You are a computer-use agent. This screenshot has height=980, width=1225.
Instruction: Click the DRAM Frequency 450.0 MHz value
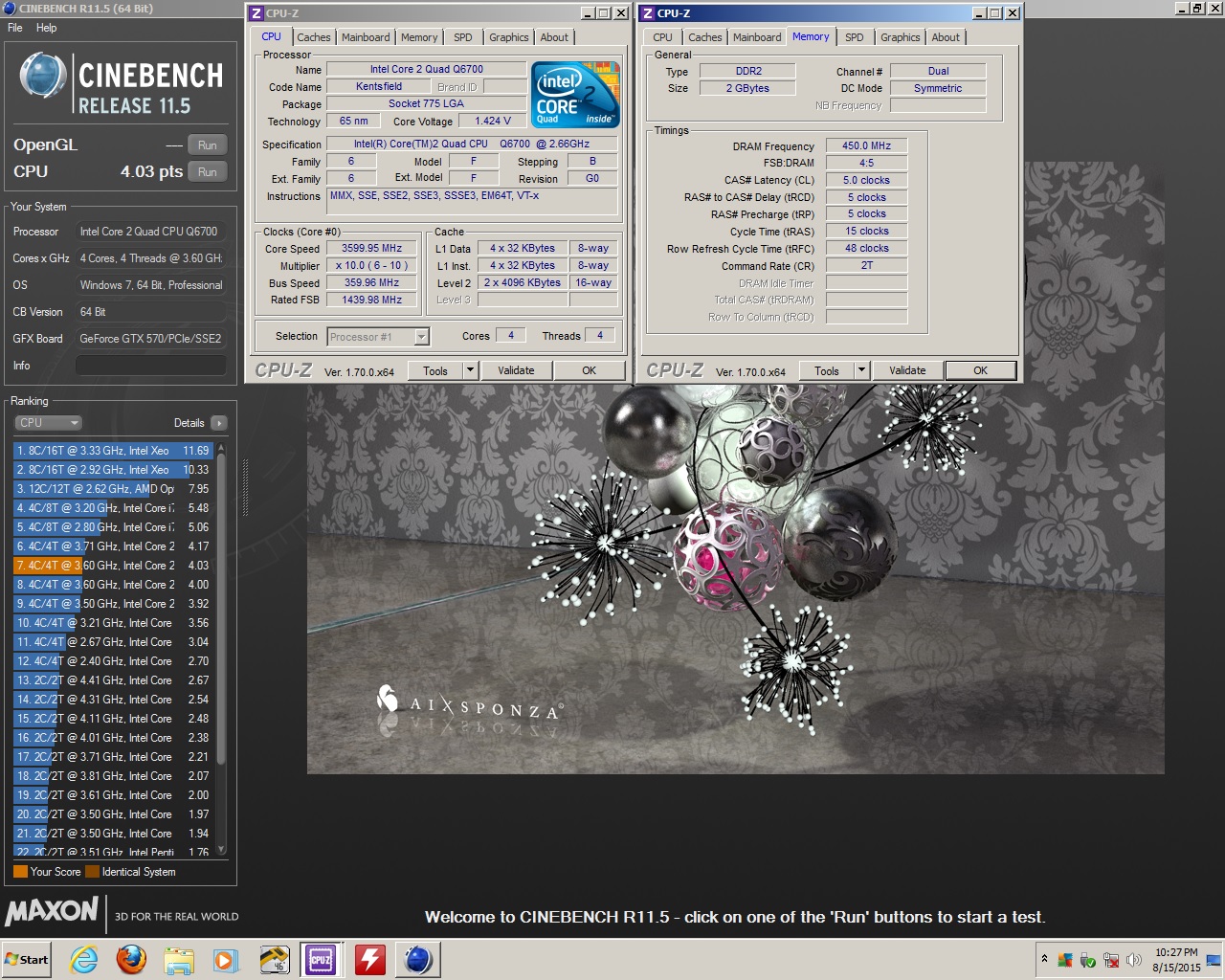pyautogui.click(x=866, y=146)
